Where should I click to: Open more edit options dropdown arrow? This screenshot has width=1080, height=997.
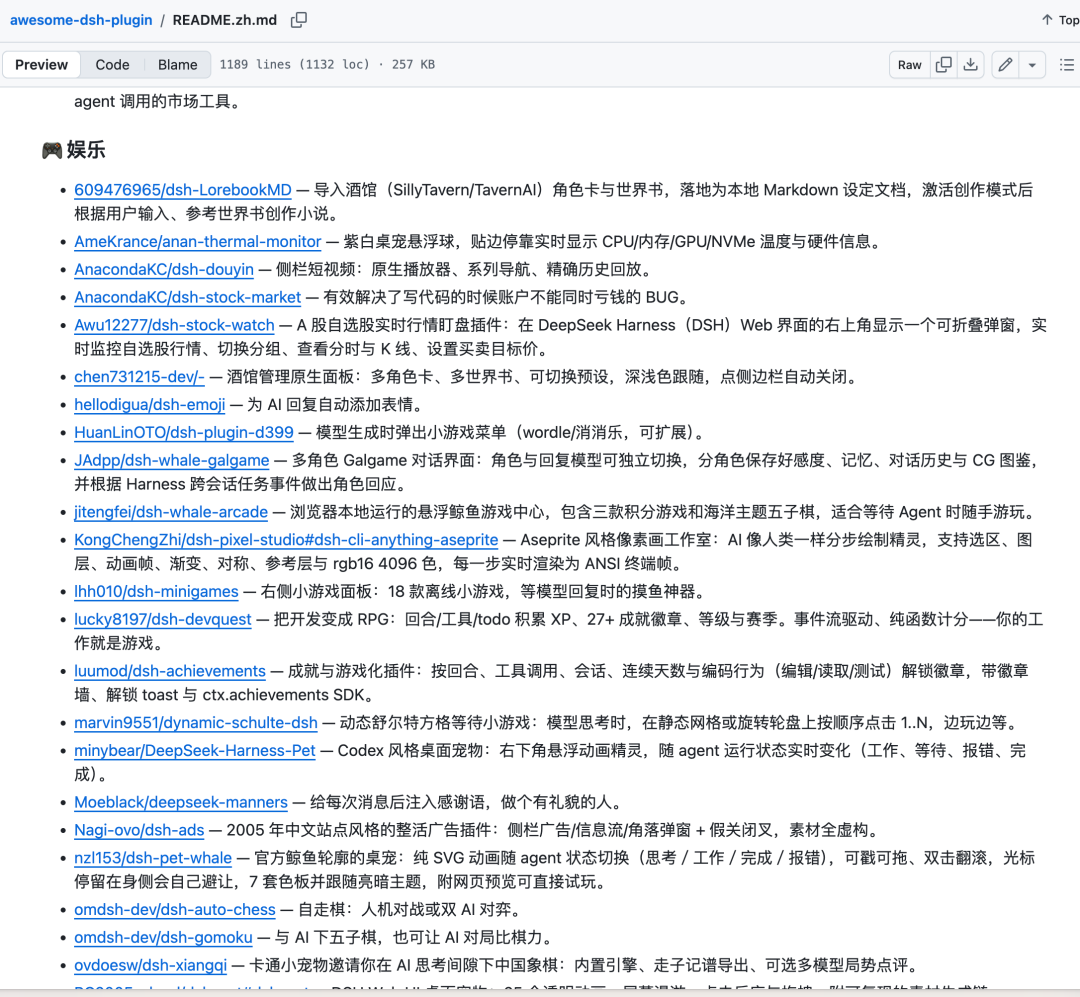coord(1032,65)
